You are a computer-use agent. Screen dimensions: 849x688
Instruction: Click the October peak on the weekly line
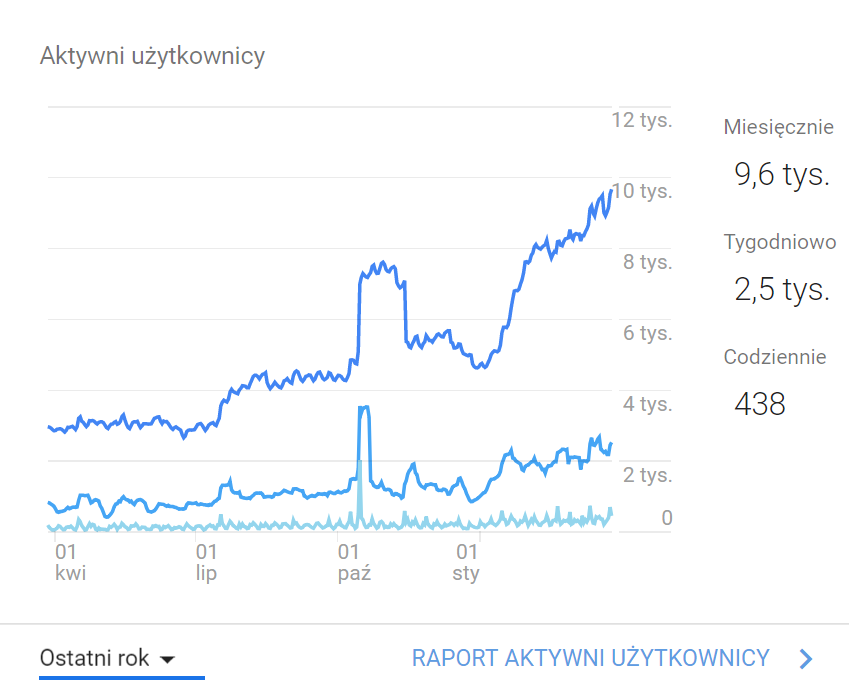pyautogui.click(x=364, y=408)
